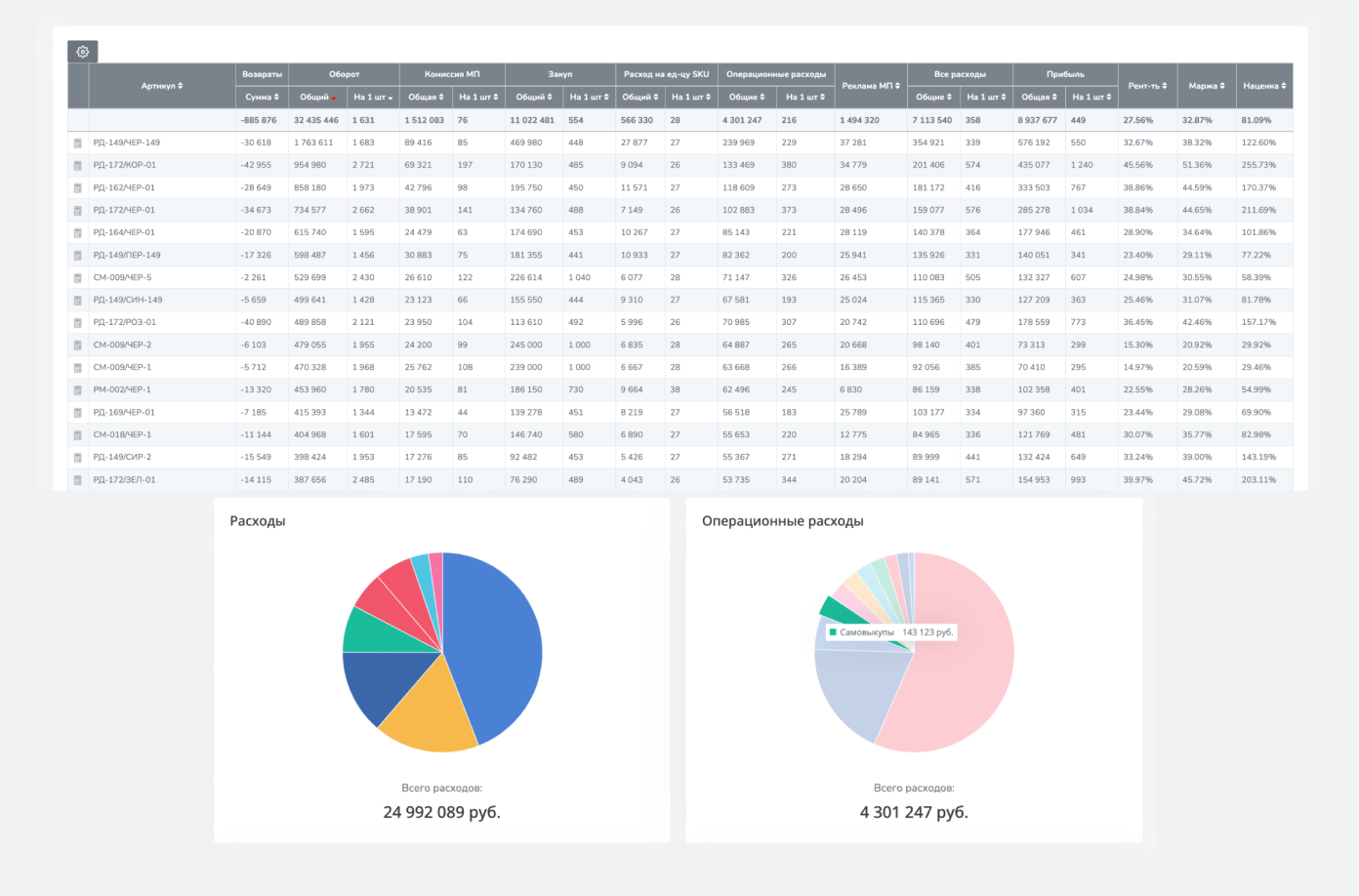Click calculator icon for СМ-018/ЧЕР-1 row

[78, 435]
